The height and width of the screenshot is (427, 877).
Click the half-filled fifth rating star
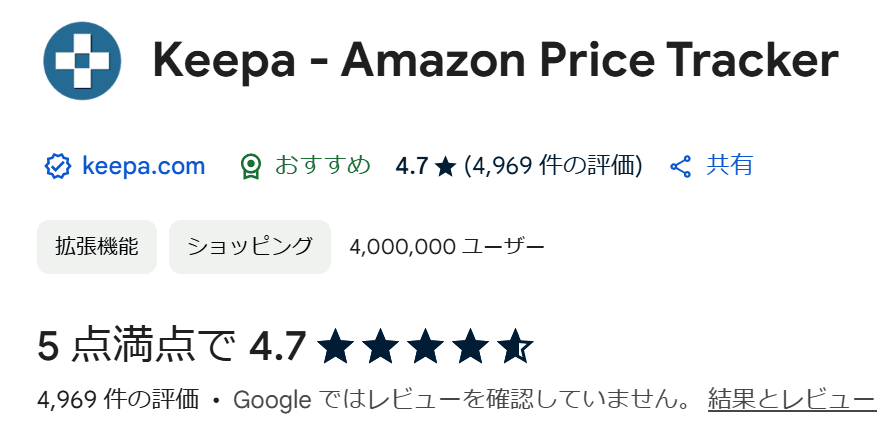[x=516, y=348]
